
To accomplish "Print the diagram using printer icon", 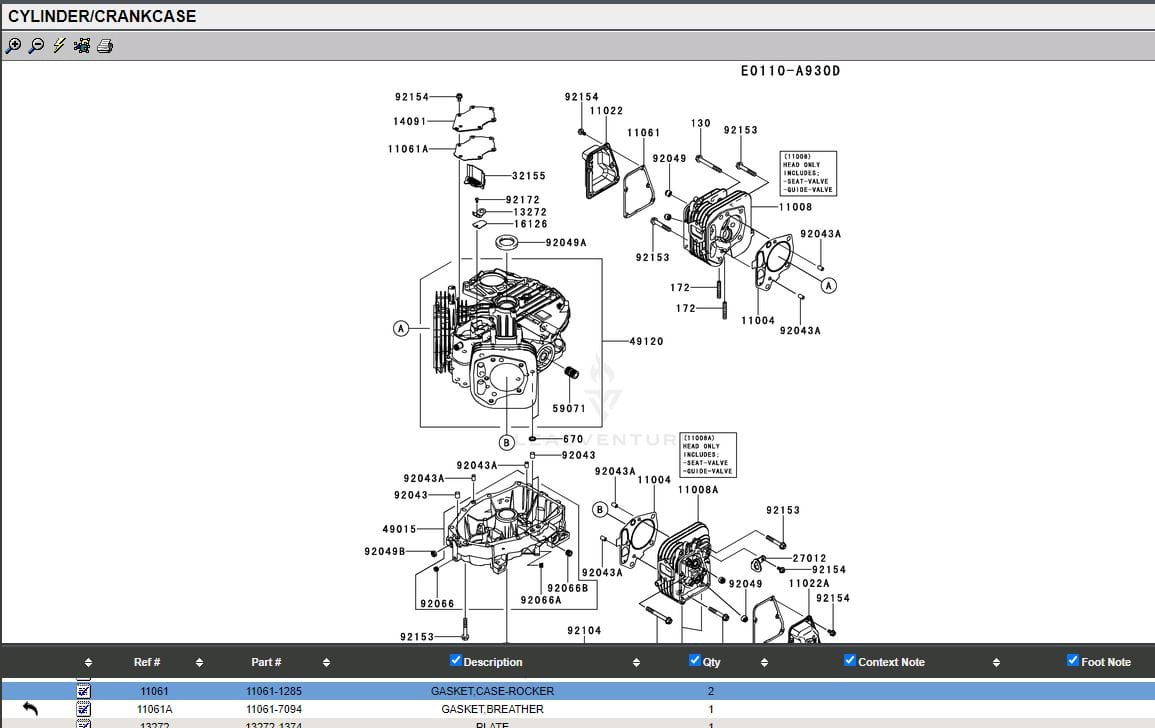I will point(105,46).
